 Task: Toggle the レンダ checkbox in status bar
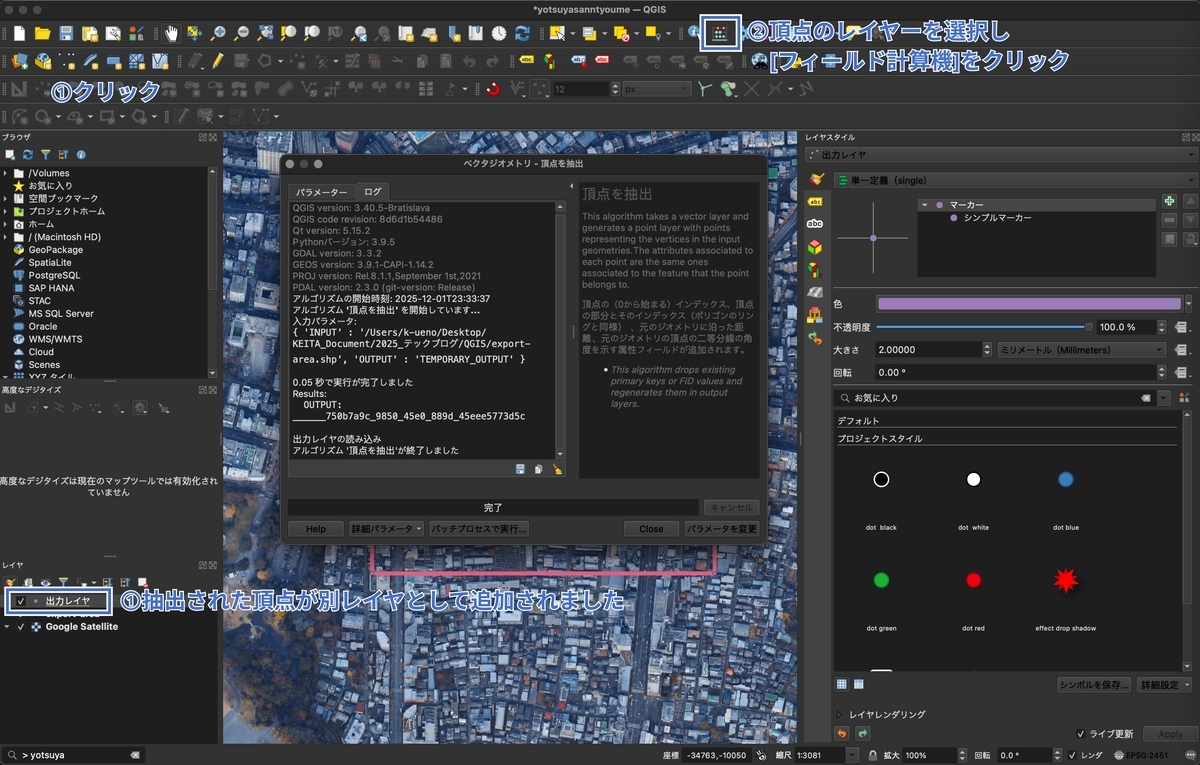pos(1072,755)
